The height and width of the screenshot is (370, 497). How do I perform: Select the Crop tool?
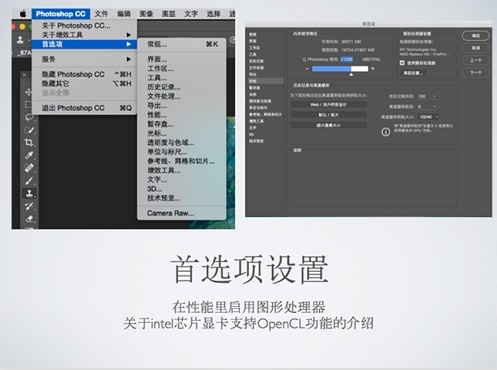(x=29, y=143)
